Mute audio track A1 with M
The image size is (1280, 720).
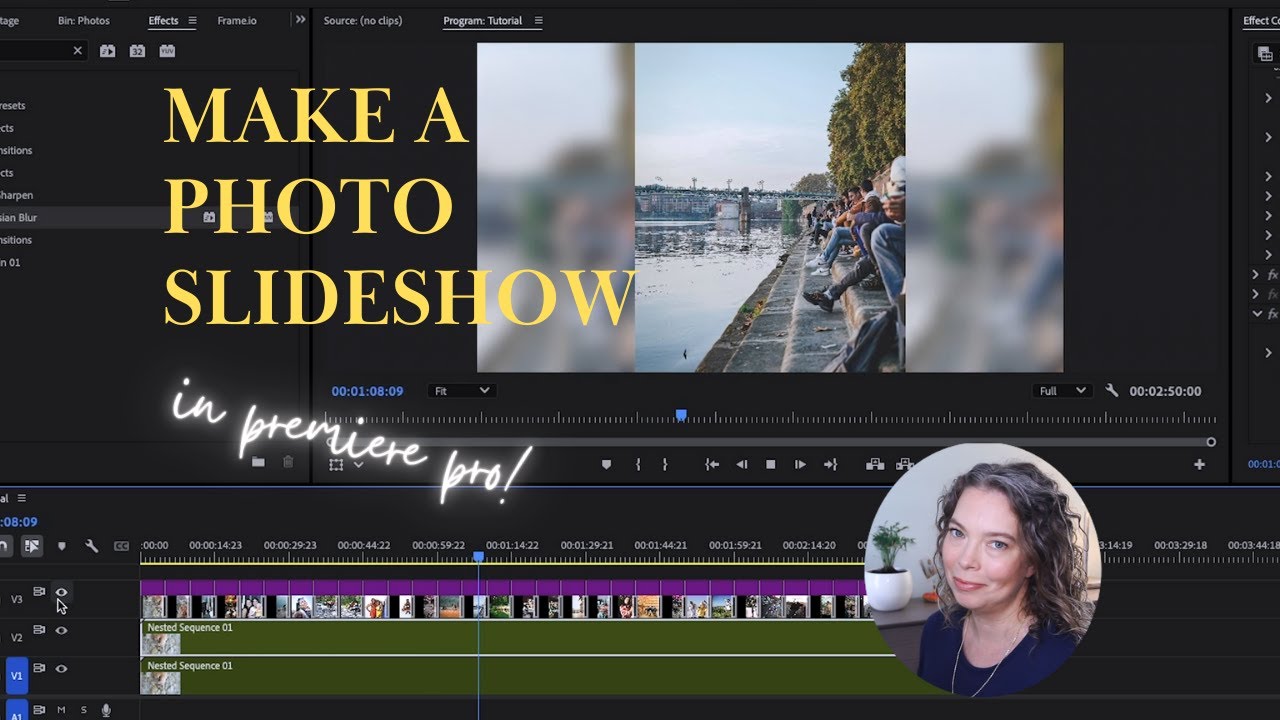point(61,710)
